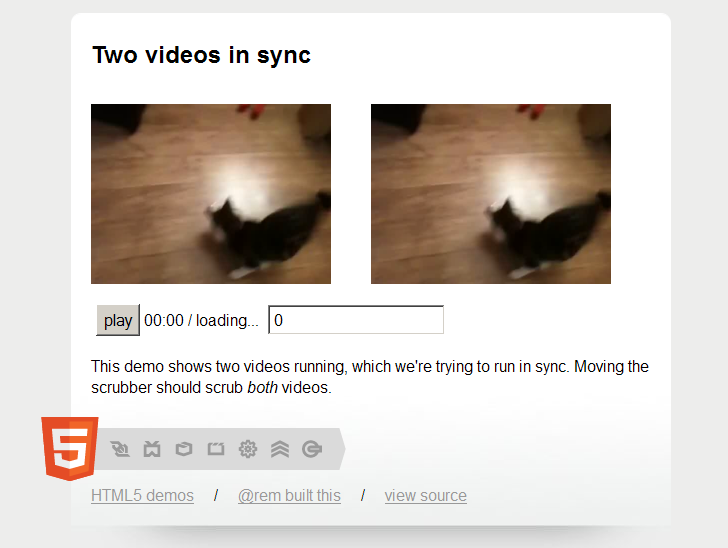Image resolution: width=728 pixels, height=548 pixels.
Task: Click the italic word both
Action: [x=262, y=387]
